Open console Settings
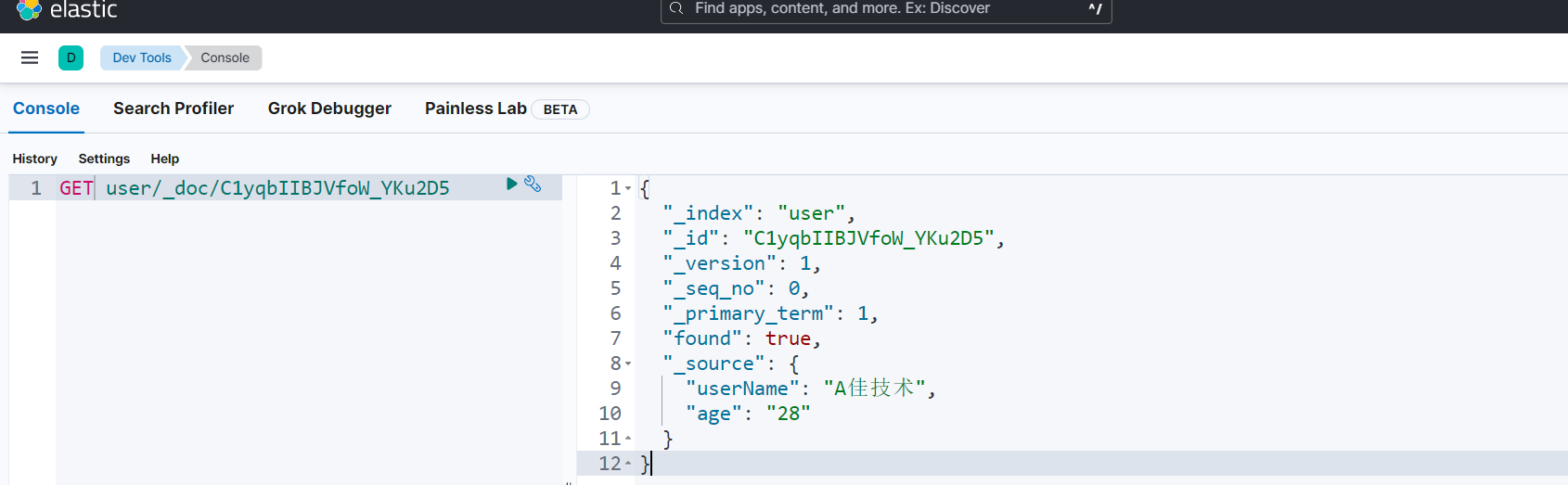 click(x=104, y=159)
